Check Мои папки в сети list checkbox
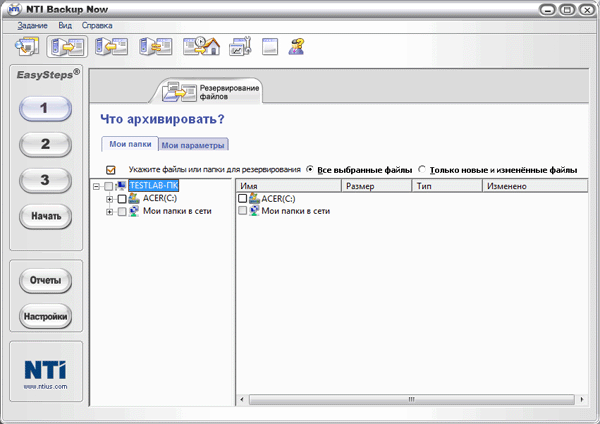Image resolution: width=600 pixels, height=424 pixels. (x=242, y=210)
